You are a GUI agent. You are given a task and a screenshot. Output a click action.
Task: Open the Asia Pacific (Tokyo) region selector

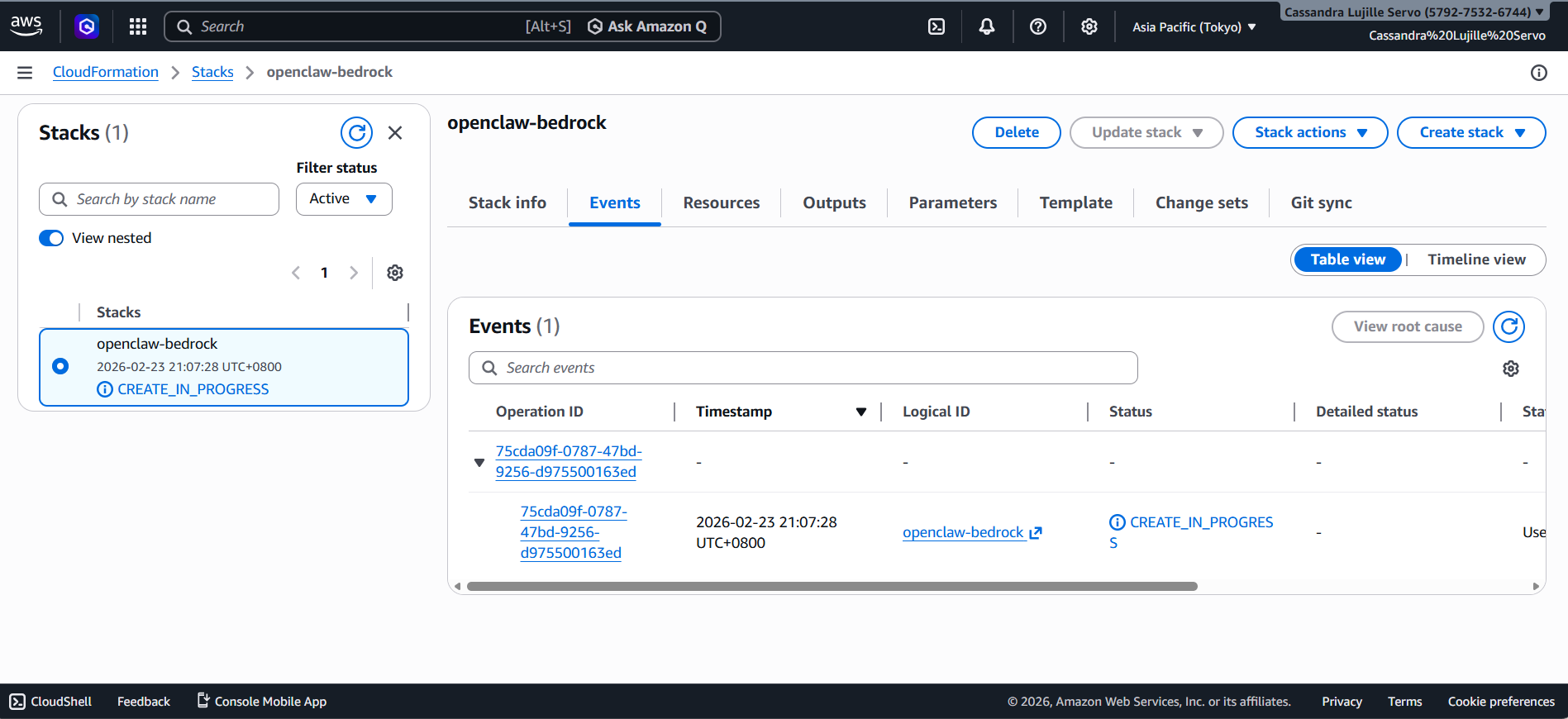point(1194,27)
